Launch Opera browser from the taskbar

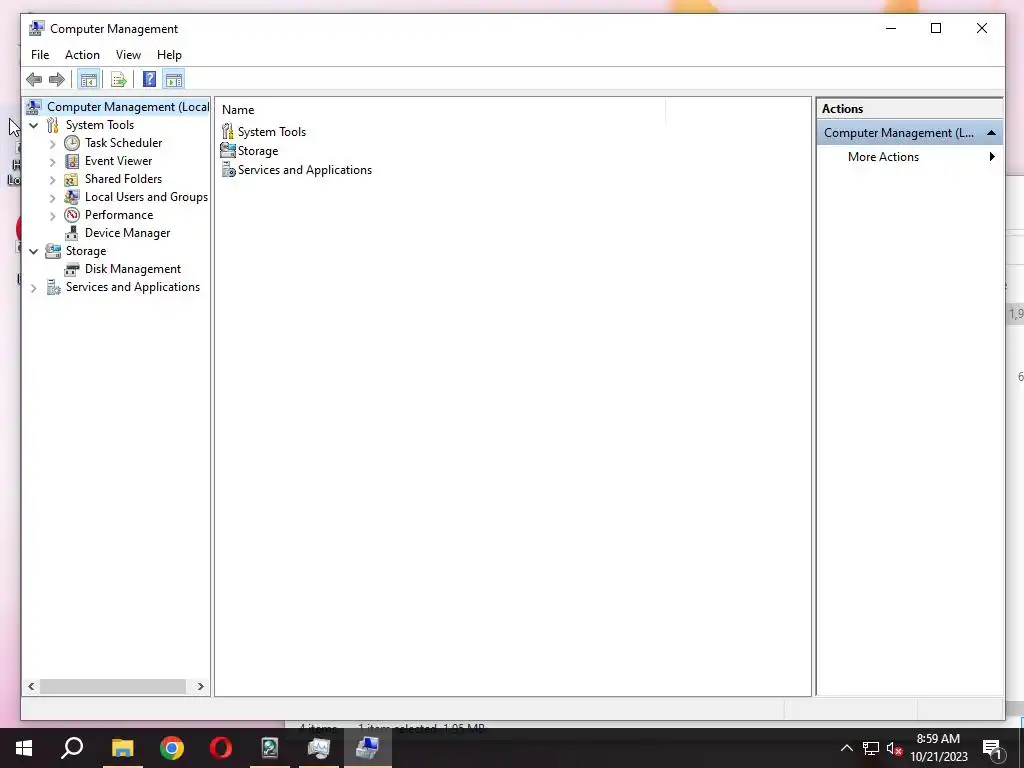[221, 748]
